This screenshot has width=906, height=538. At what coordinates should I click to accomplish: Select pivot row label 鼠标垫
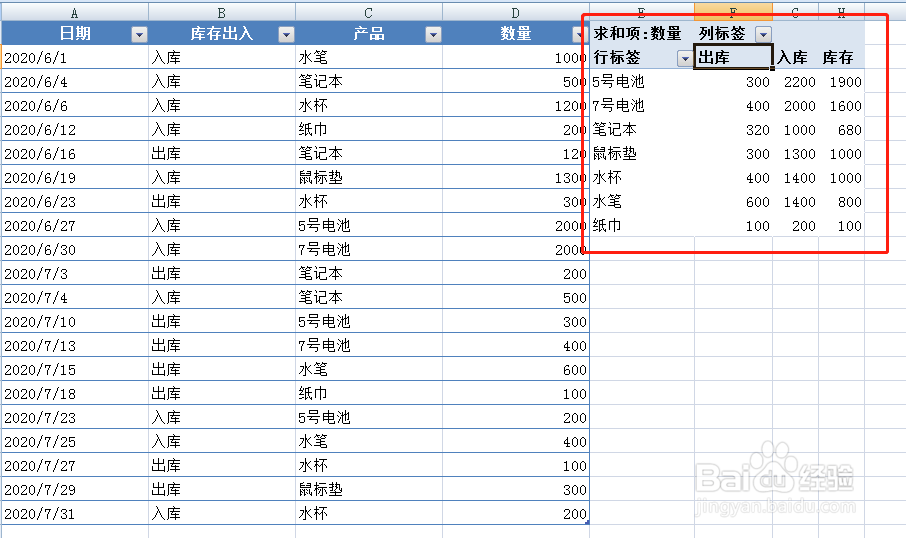[x=641, y=154]
